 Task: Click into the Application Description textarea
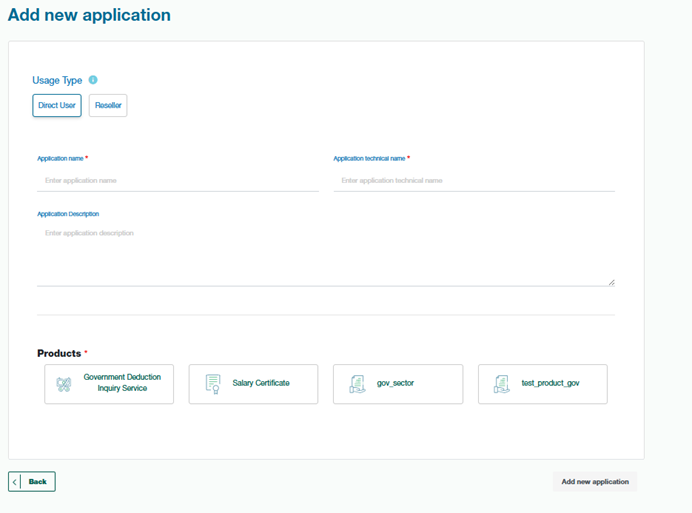tap(325, 254)
